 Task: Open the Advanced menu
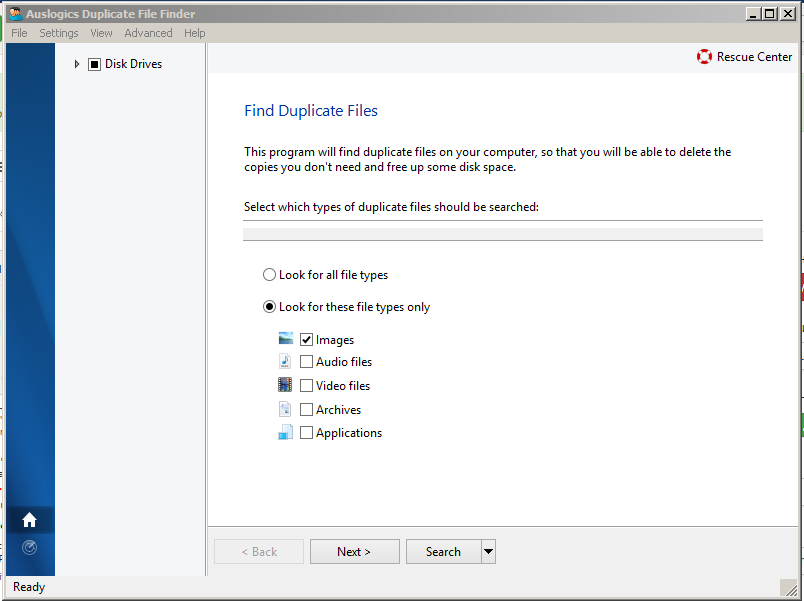148,33
